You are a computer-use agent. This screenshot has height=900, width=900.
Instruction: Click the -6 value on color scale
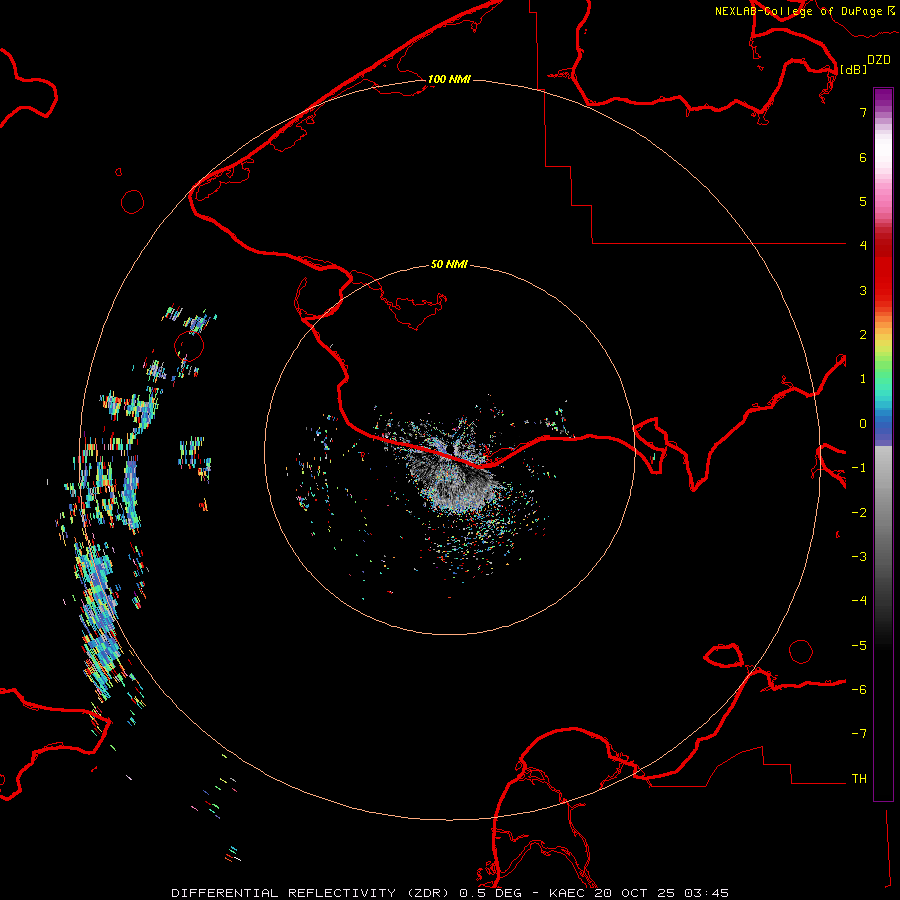(x=859, y=690)
